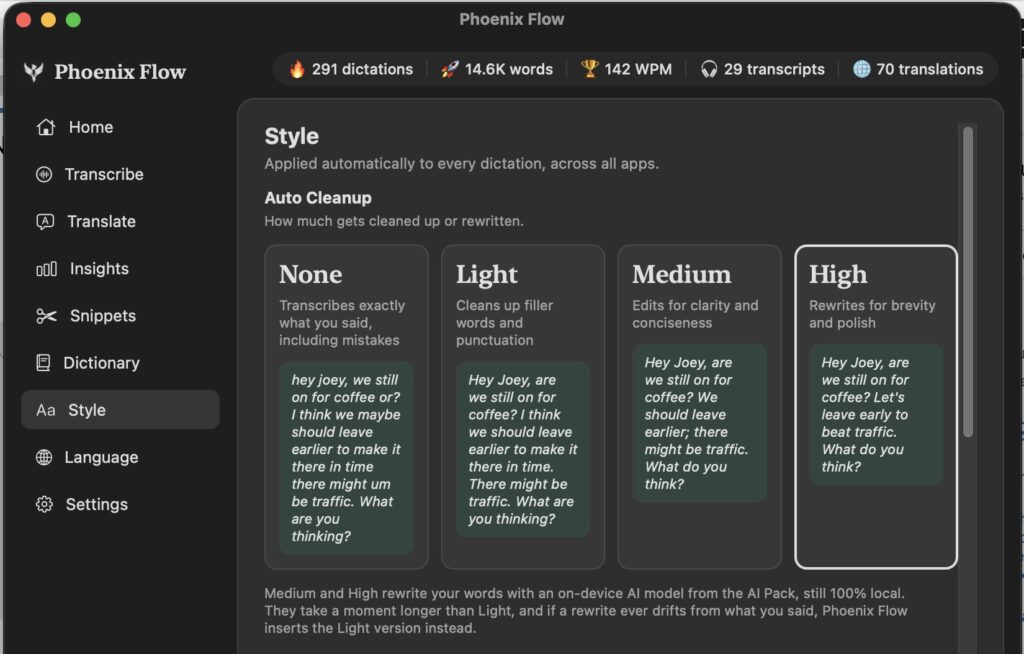Screen dimensions: 1024x654
Task: Click the None card's sample text
Action: [346, 458]
